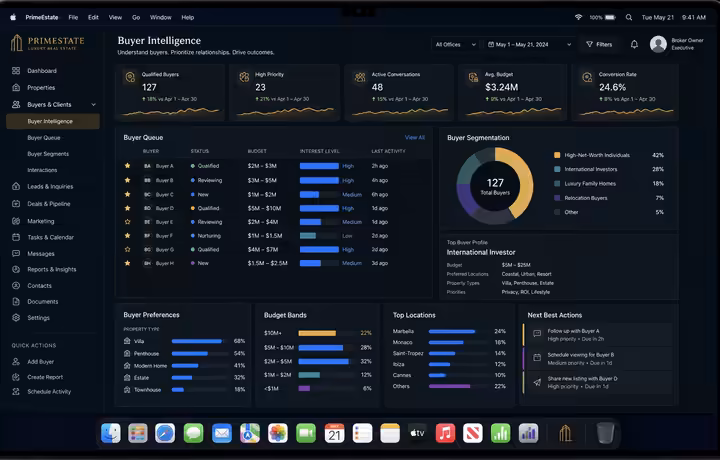
Task: Open Reports & Insights icon
Action: [x=16, y=269]
